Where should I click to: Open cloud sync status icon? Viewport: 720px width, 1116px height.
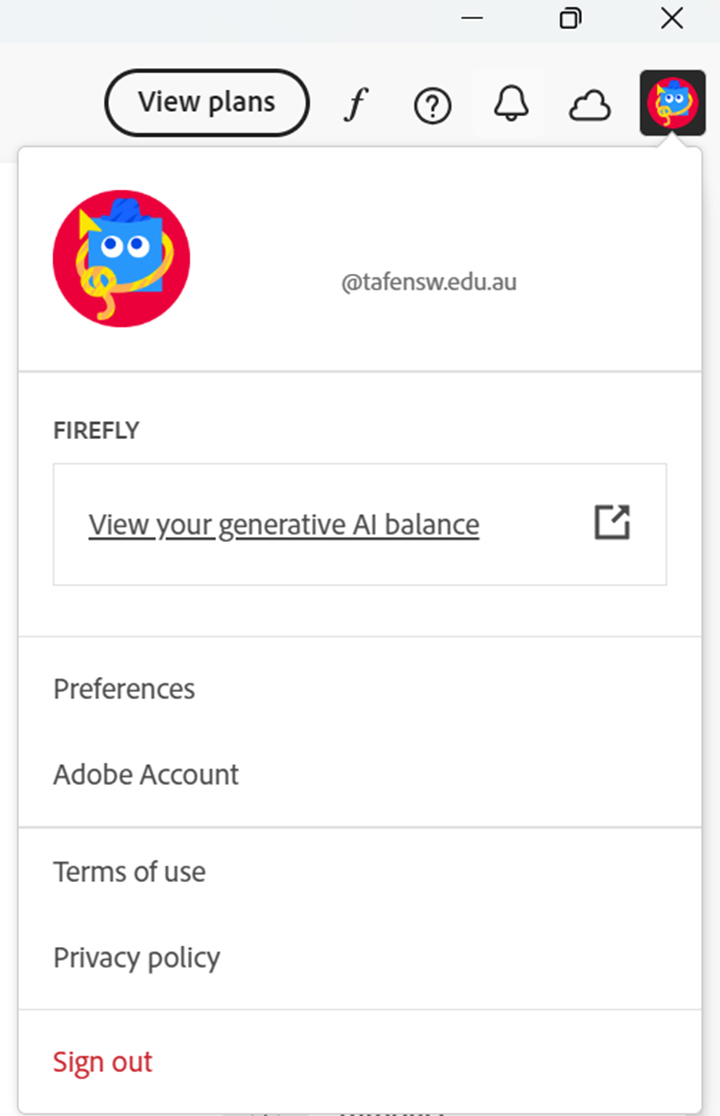pos(589,105)
